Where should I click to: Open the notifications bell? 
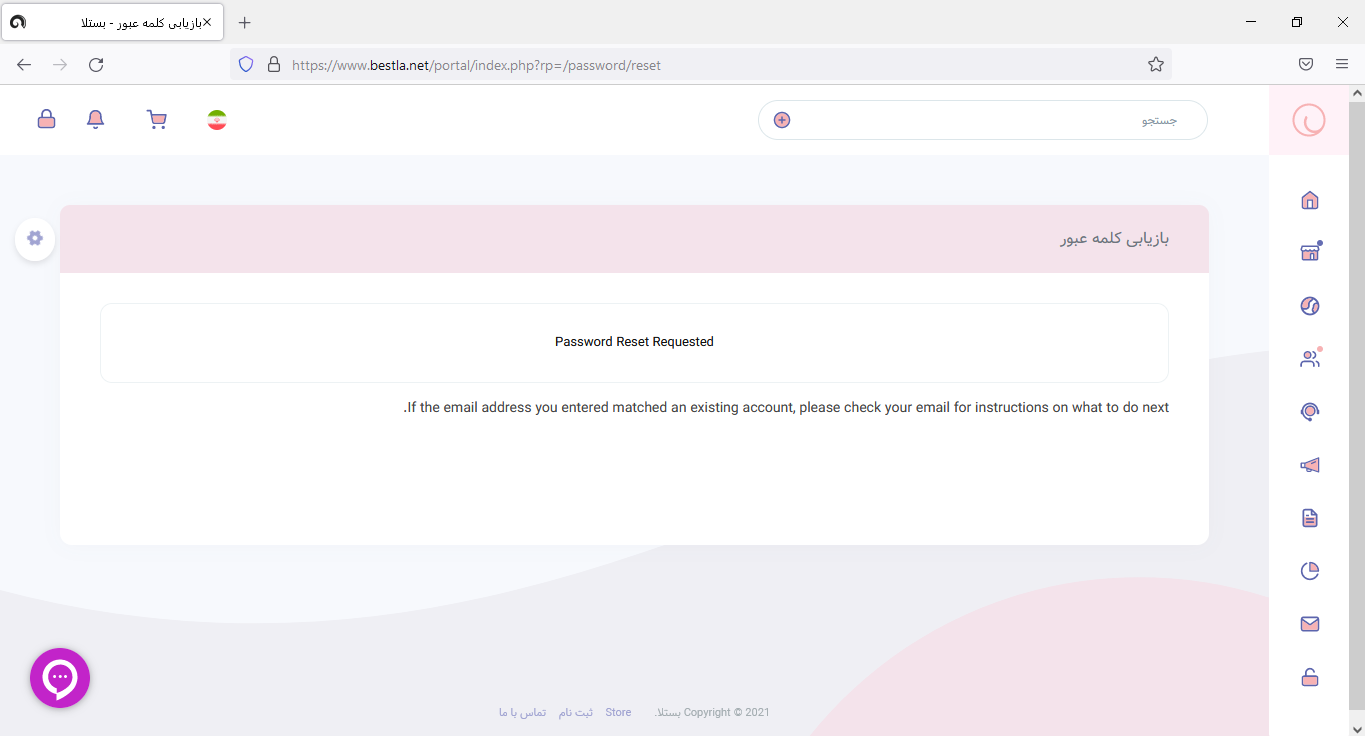click(x=96, y=120)
